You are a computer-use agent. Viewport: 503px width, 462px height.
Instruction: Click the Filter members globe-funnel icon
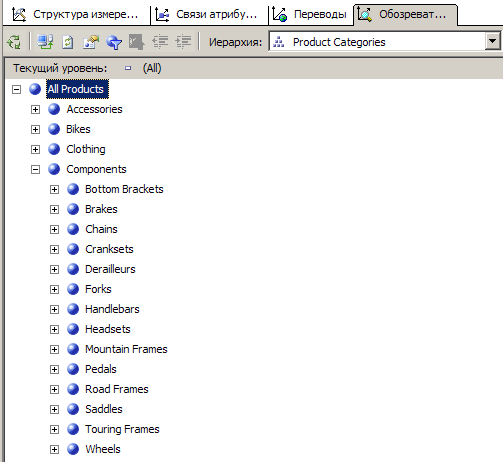coord(114,42)
